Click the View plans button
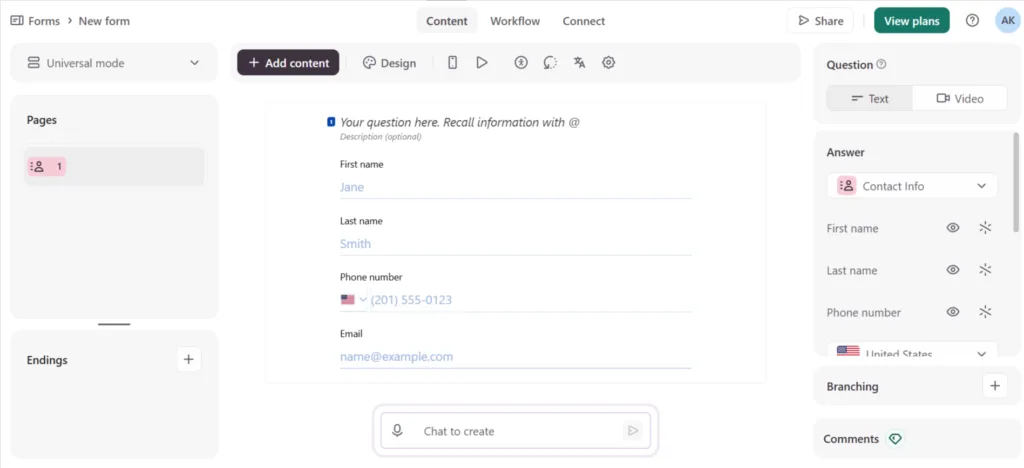This screenshot has height=468, width=1024. (912, 21)
